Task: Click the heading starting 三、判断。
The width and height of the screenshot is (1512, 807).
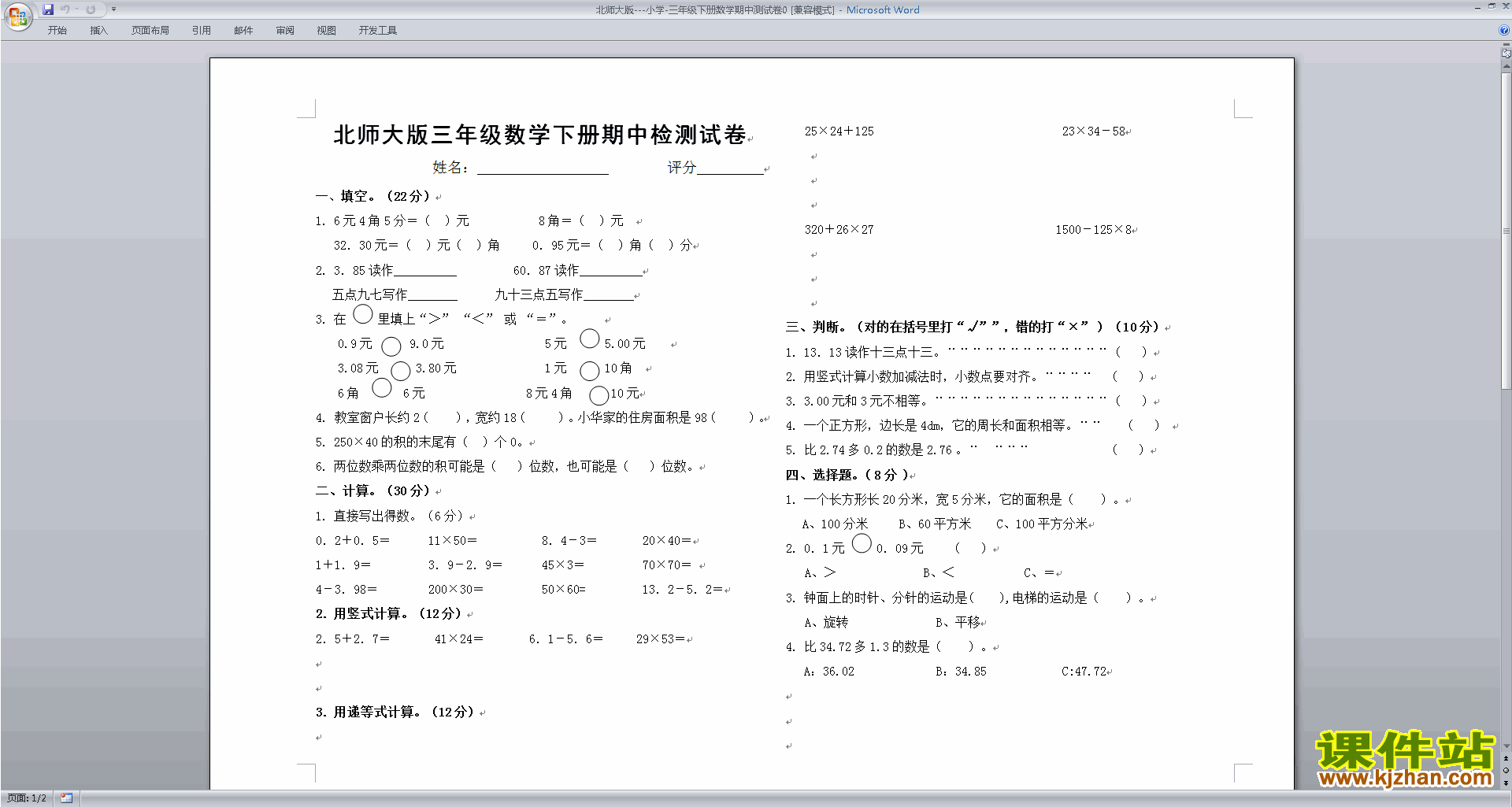Action: point(972,327)
